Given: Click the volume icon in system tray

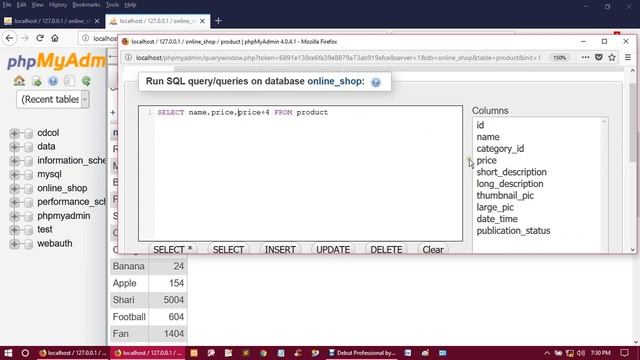Looking at the screenshot, I should point(581,353).
